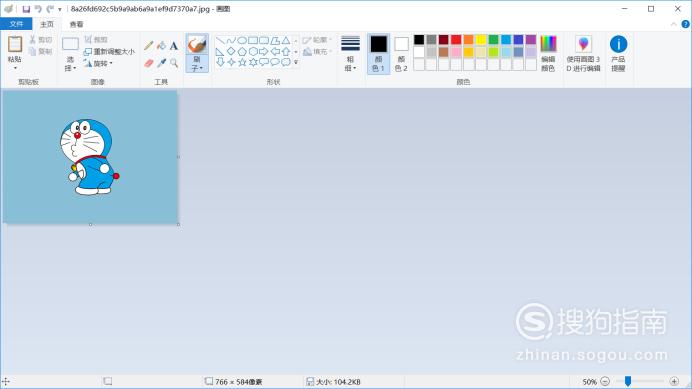This screenshot has width=692, height=389.
Task: Select the Pencil tool
Action: point(149,45)
